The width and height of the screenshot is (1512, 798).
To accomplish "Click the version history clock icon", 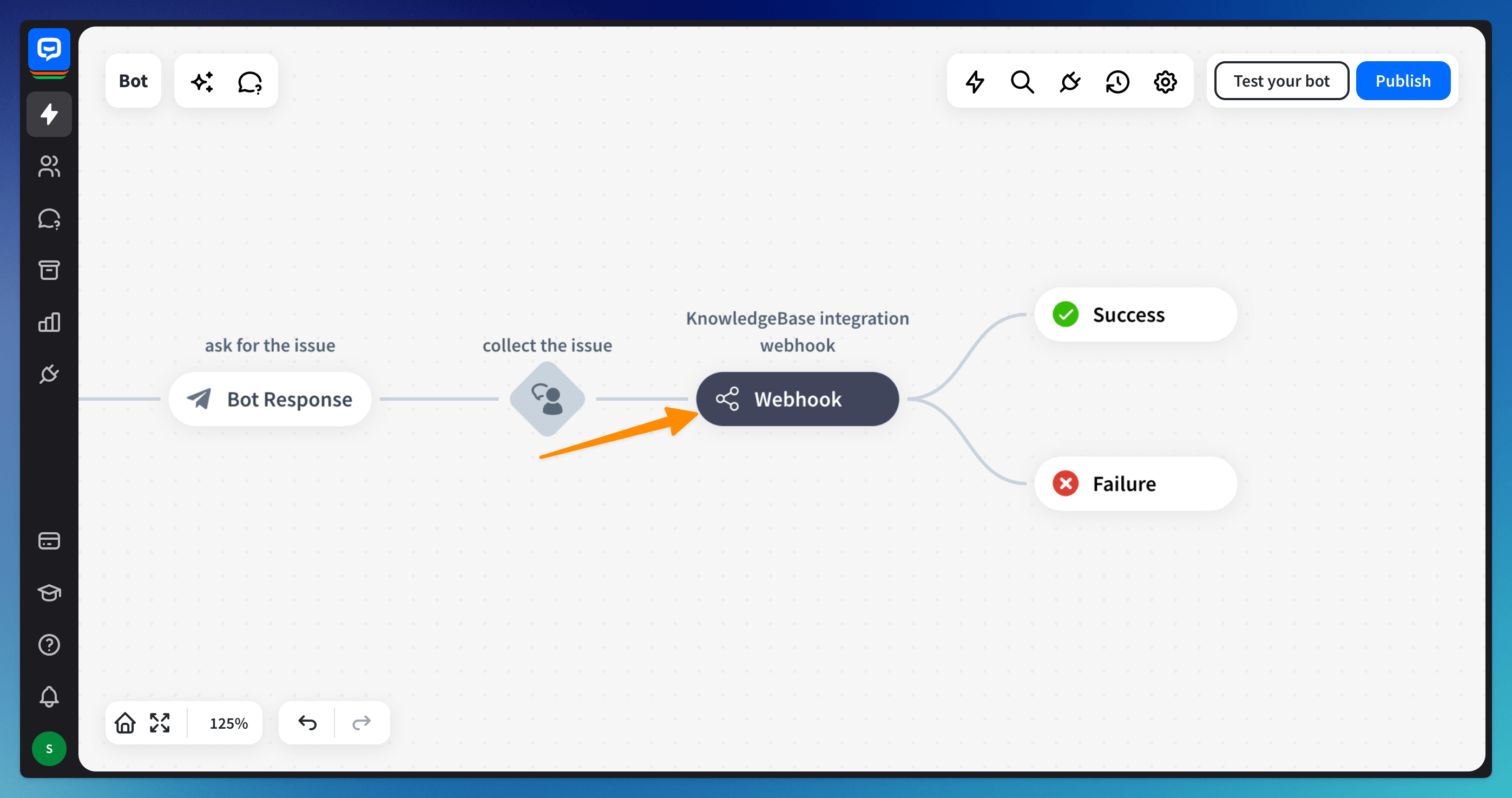I will pos(1117,82).
